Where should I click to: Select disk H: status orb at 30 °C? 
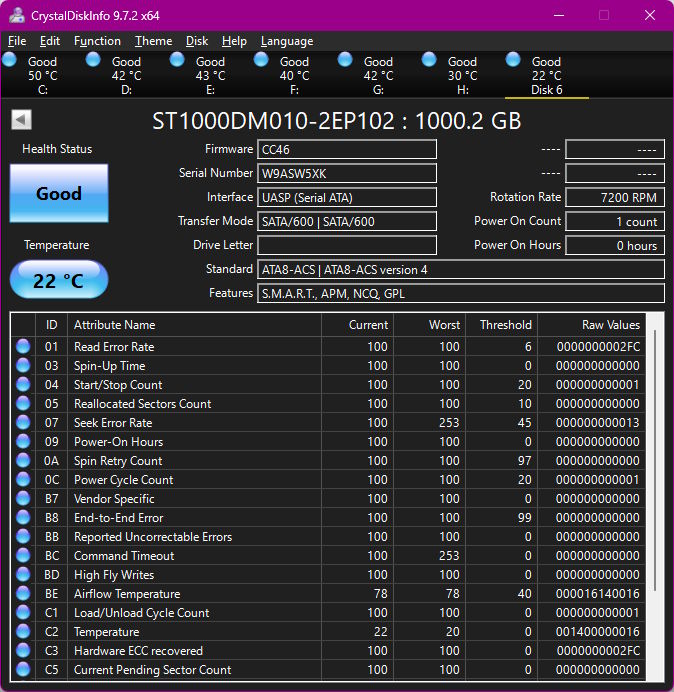[429, 60]
